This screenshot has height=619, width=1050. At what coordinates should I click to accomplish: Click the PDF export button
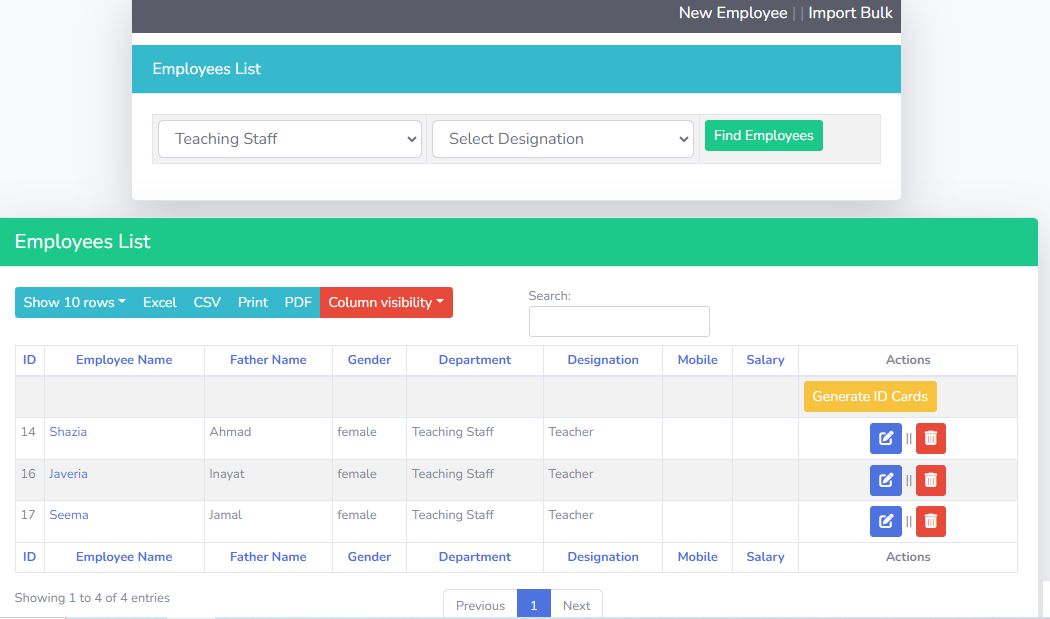pos(298,303)
